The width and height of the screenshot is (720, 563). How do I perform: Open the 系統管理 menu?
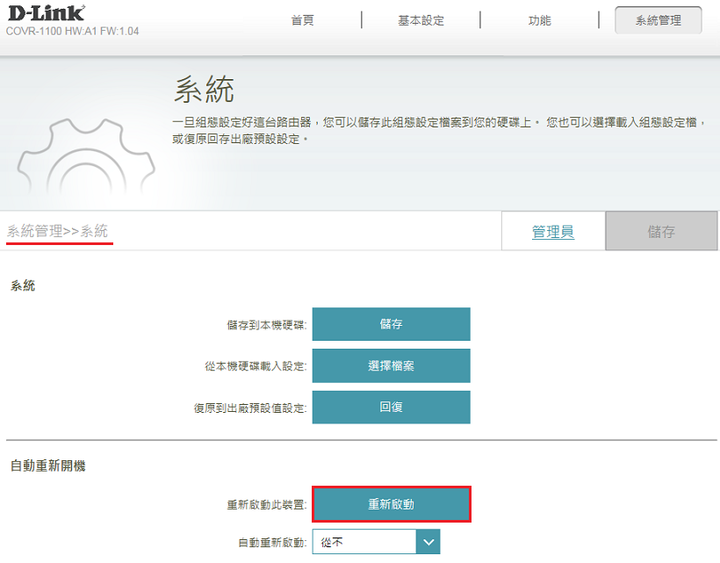click(658, 20)
